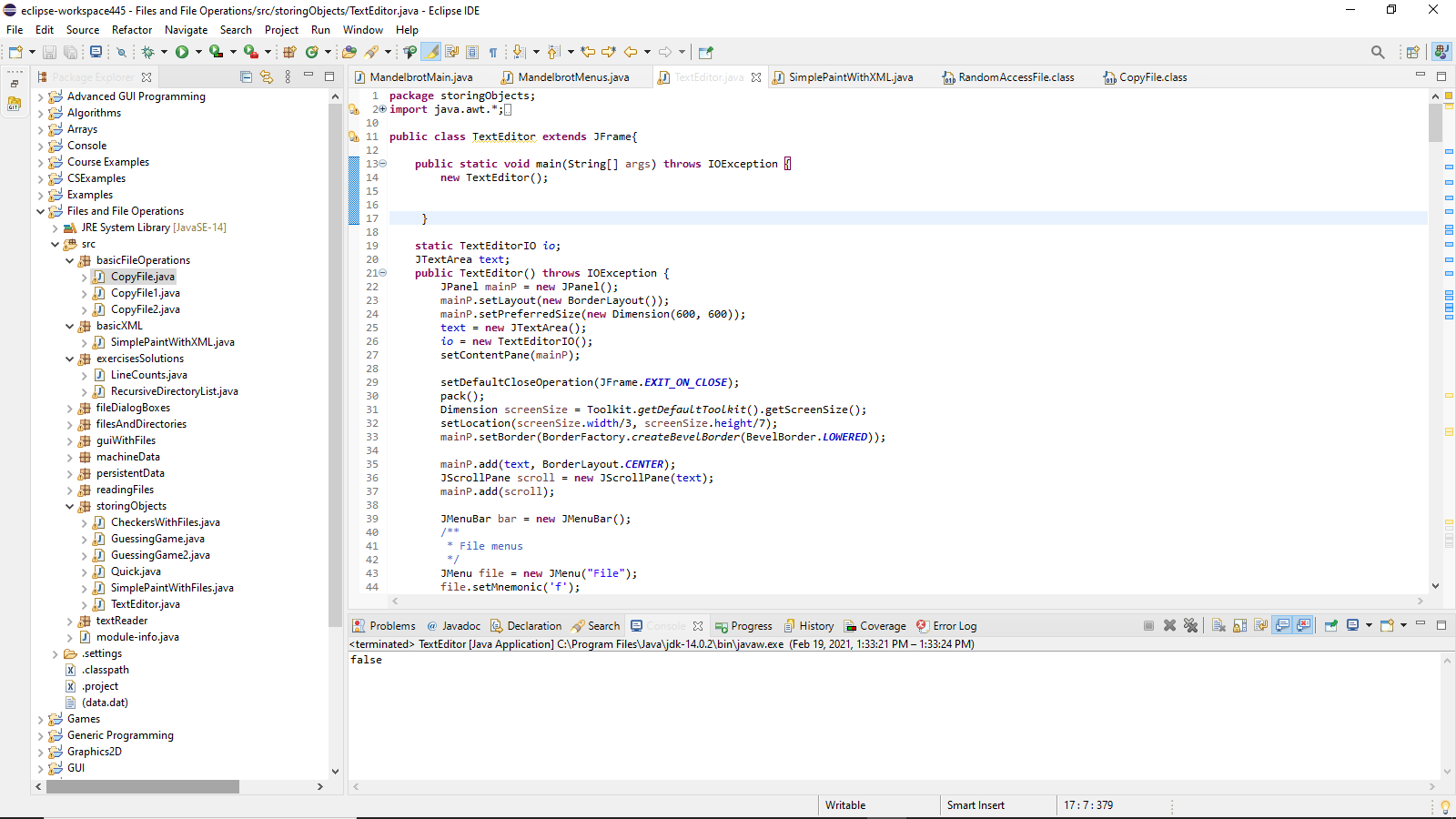The width and height of the screenshot is (1456, 819).
Task: Expand the Games project
Action: click(x=40, y=719)
